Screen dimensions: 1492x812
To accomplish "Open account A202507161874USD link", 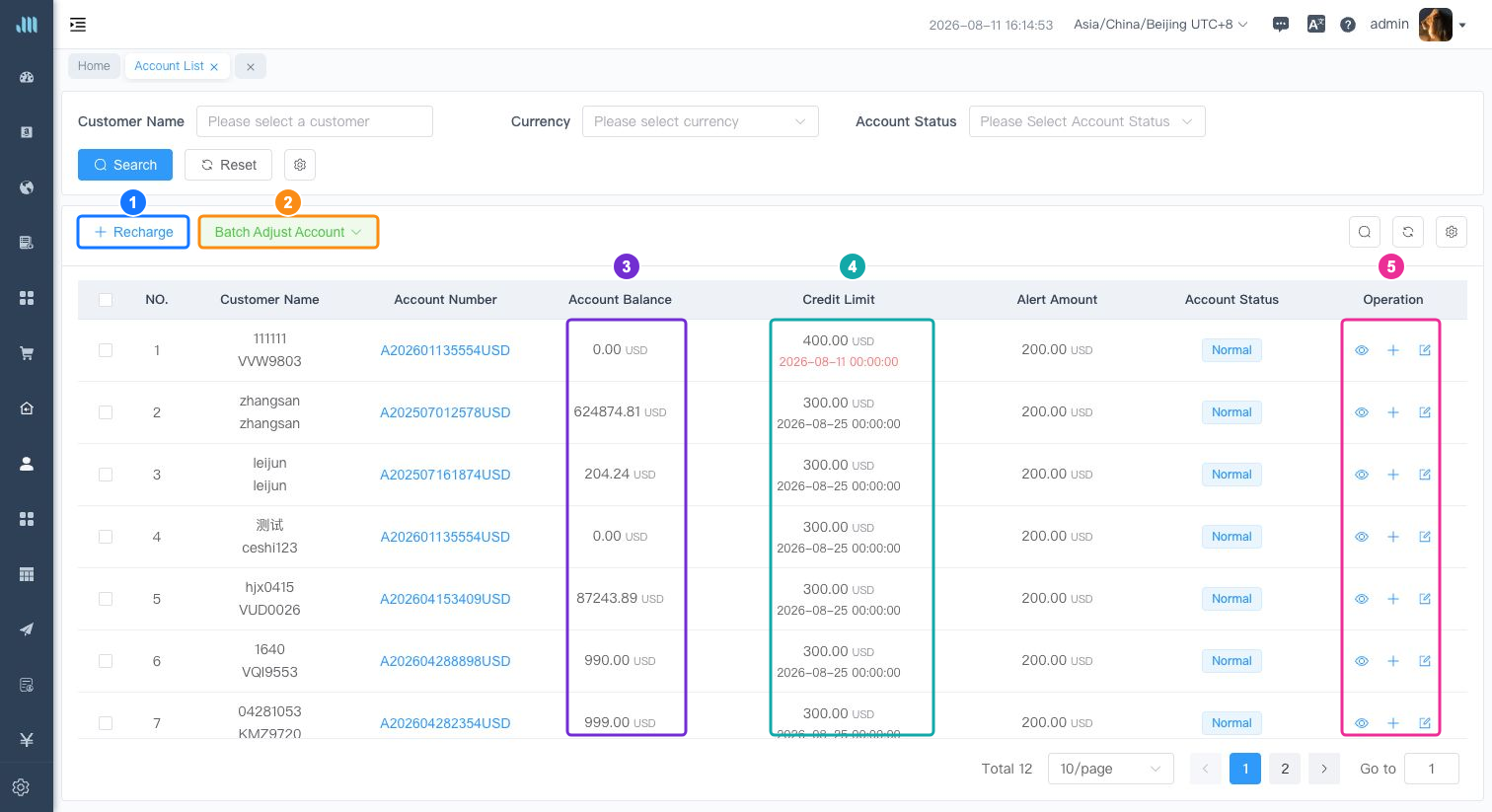I will [445, 475].
